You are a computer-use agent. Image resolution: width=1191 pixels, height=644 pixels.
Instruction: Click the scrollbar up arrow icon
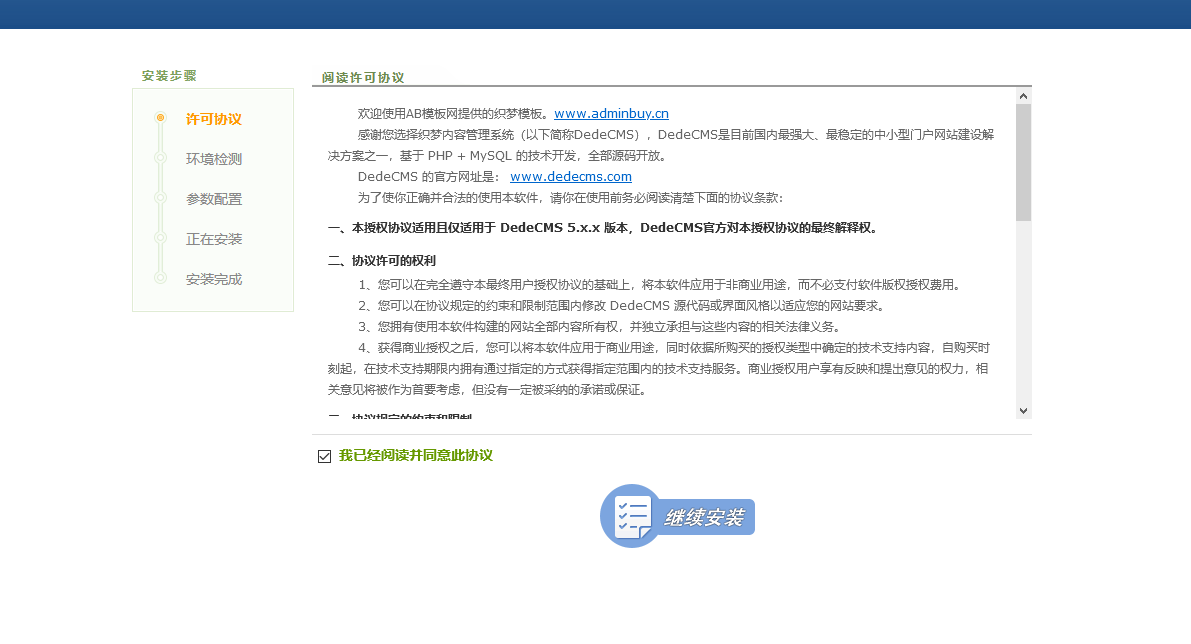pyautogui.click(x=1022, y=95)
